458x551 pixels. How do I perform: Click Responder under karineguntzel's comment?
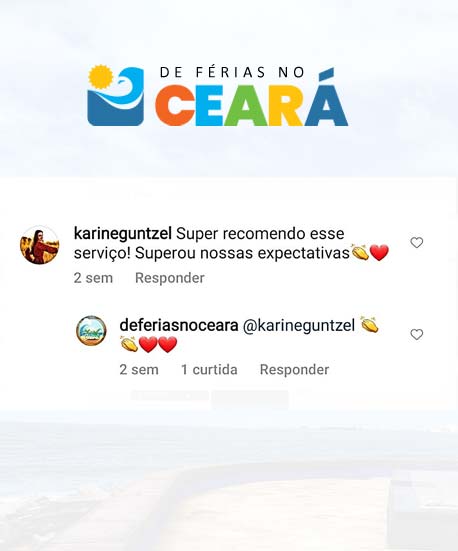coord(170,278)
